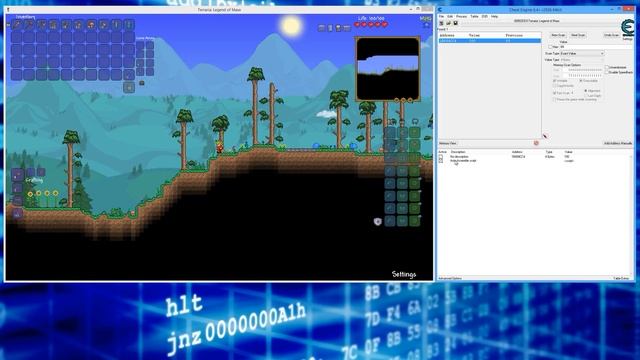Open the Edit menu in Cheat Engine

coord(450,16)
